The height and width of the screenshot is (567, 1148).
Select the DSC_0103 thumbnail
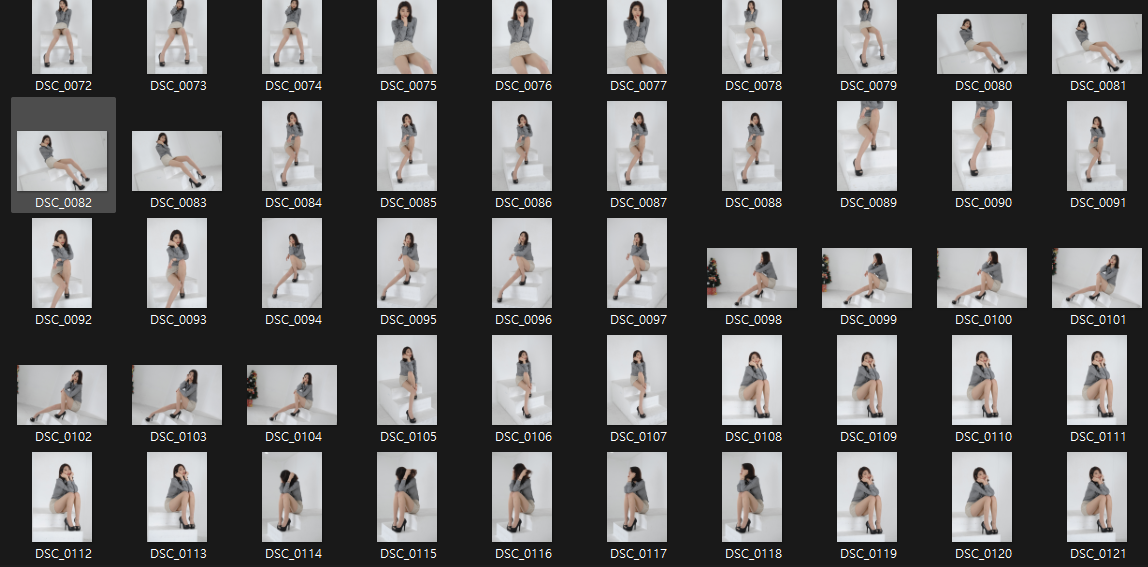(x=177, y=396)
